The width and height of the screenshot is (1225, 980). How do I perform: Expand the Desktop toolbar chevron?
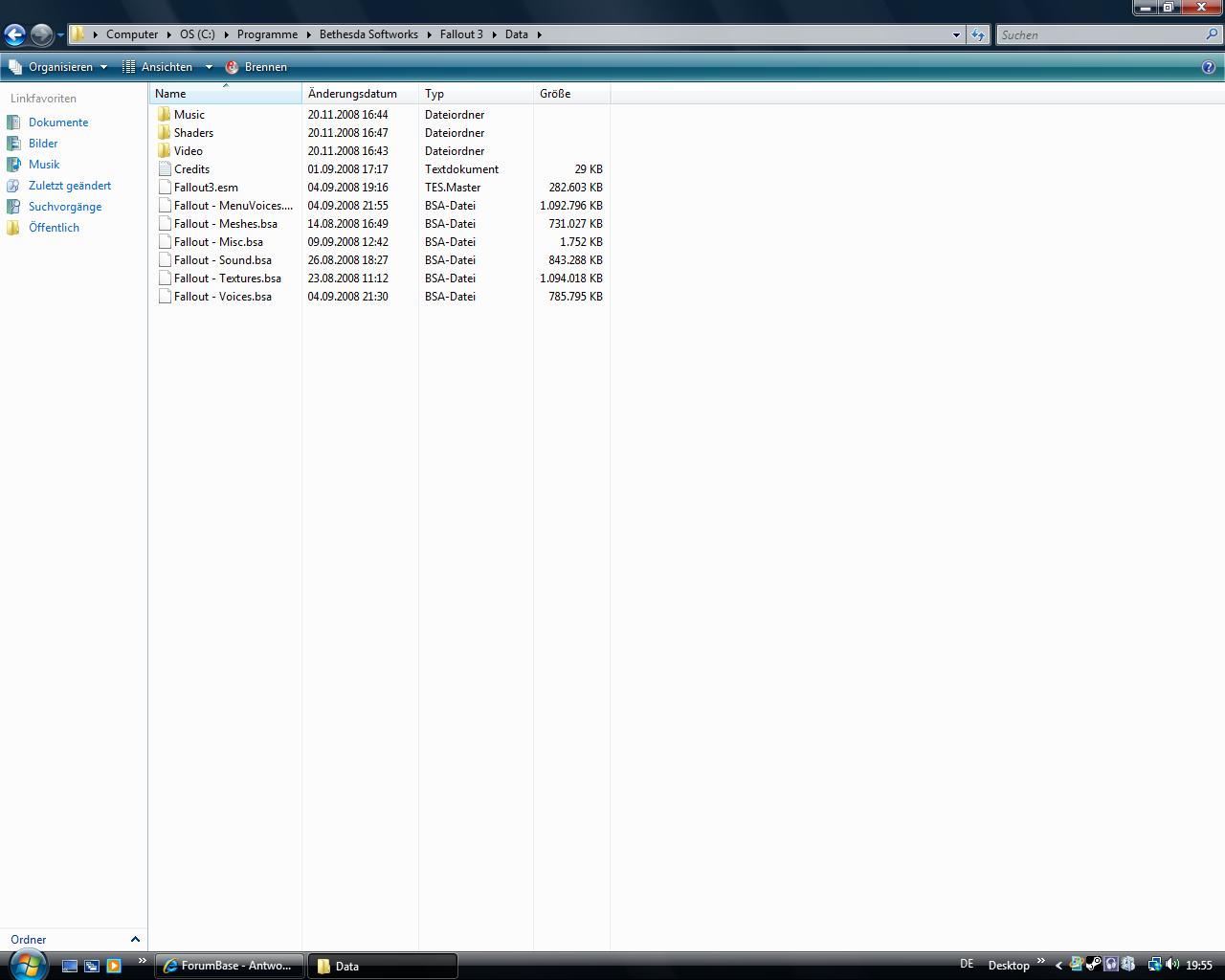coord(1041,961)
